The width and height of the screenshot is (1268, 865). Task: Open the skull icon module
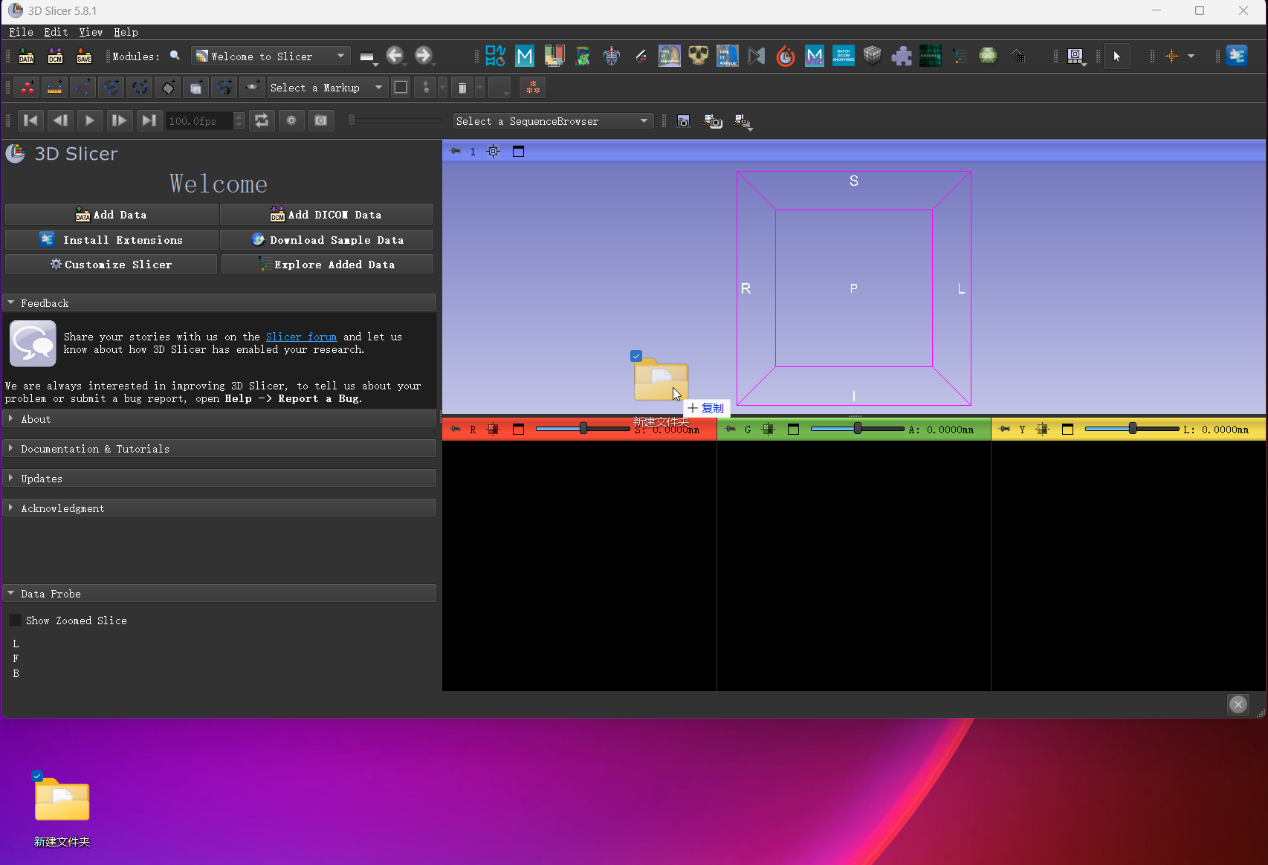(x=698, y=56)
